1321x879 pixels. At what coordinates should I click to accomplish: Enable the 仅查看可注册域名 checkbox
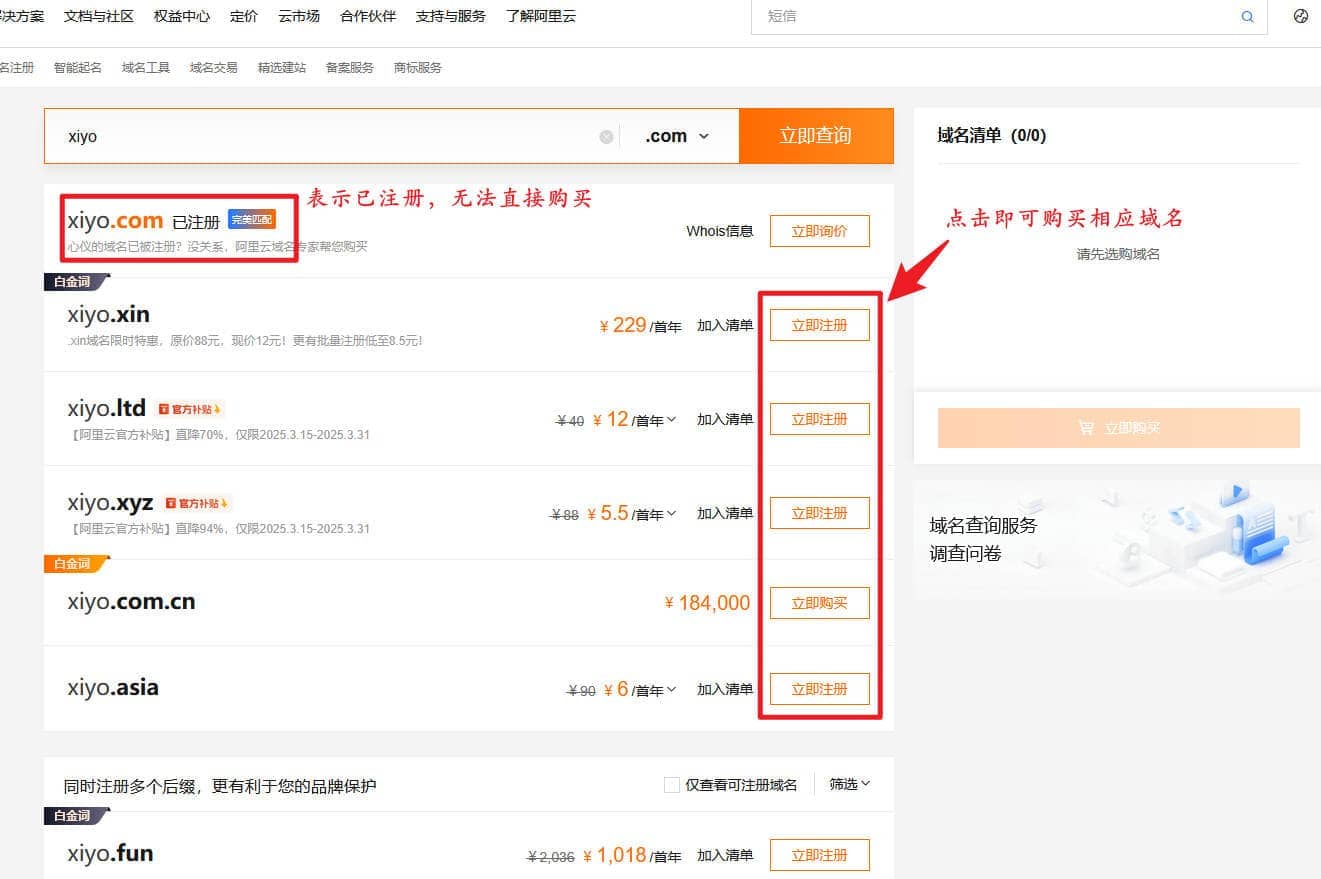coord(672,785)
